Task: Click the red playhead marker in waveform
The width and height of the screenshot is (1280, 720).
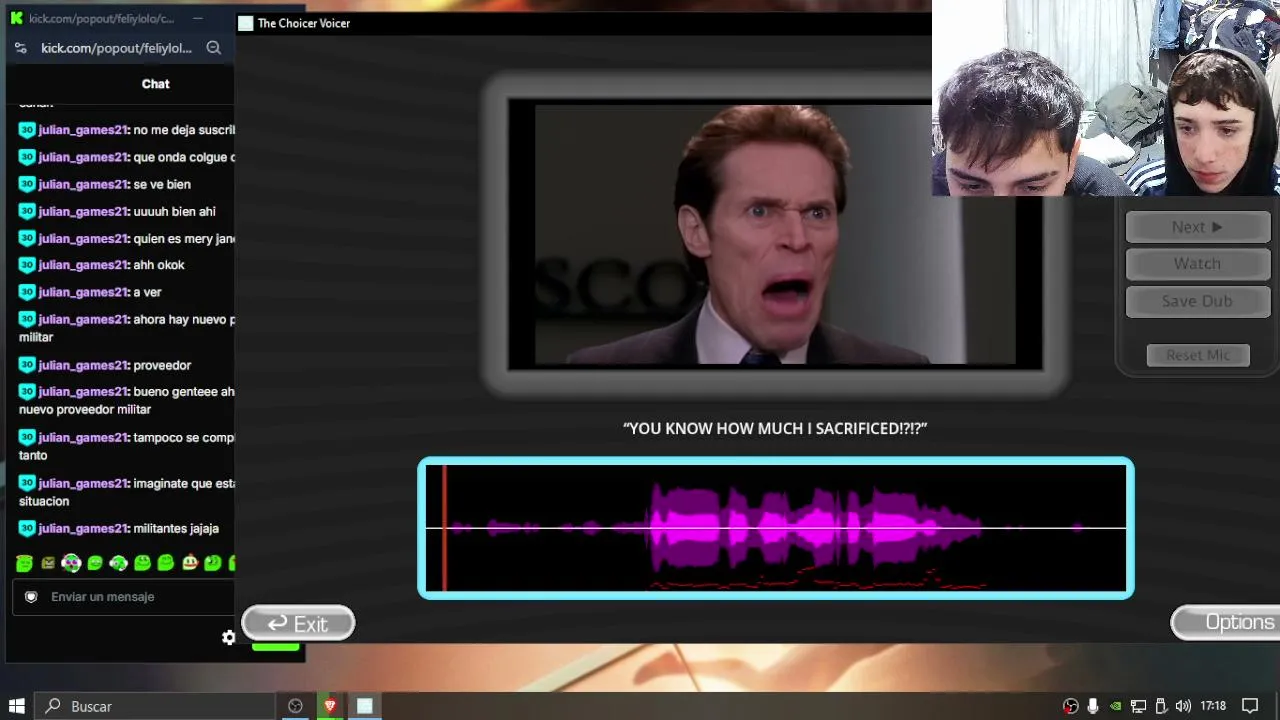Action: click(444, 528)
